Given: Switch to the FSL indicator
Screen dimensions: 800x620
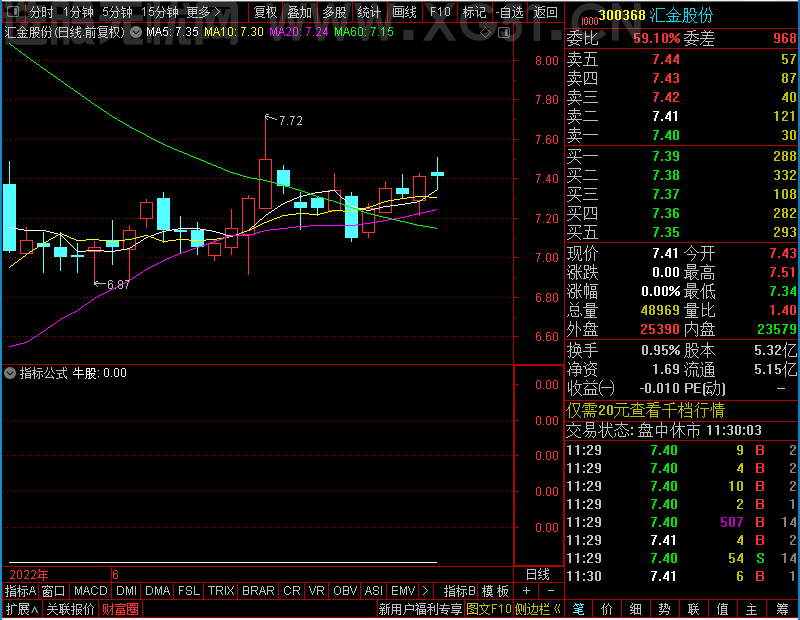Looking at the screenshot, I should tap(189, 591).
